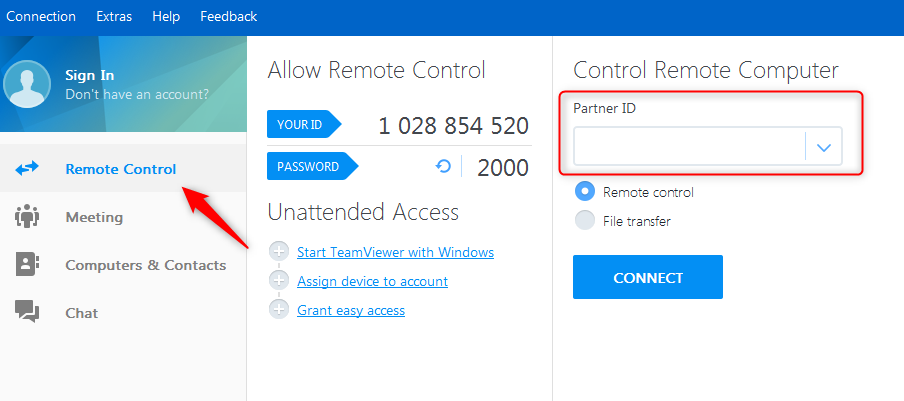
Task: Open the Feedback menu
Action: pos(228,16)
